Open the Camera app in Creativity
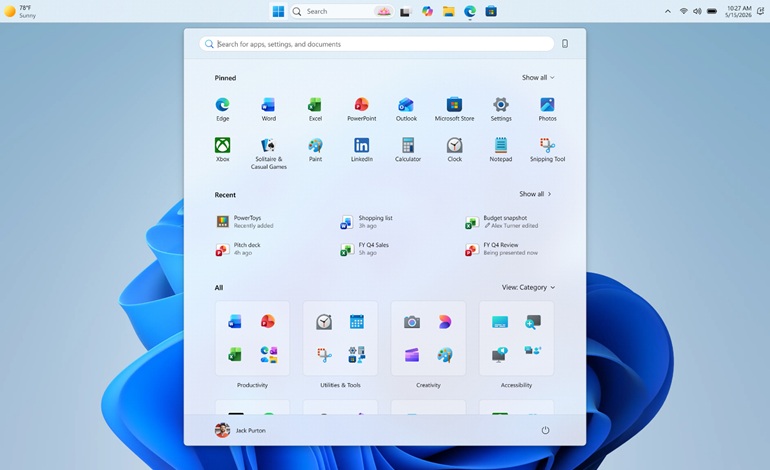The image size is (770, 470). pos(412,322)
